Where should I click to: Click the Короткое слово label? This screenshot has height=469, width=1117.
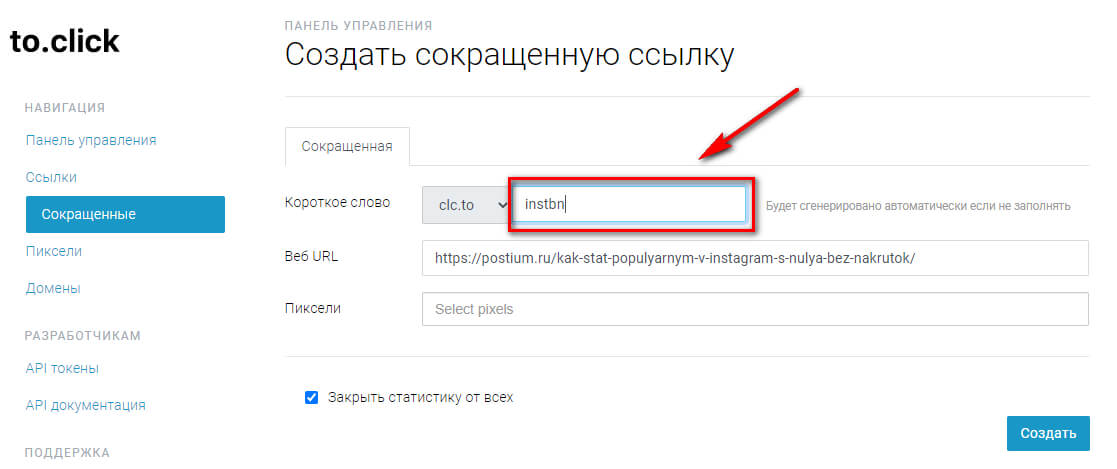point(337,202)
